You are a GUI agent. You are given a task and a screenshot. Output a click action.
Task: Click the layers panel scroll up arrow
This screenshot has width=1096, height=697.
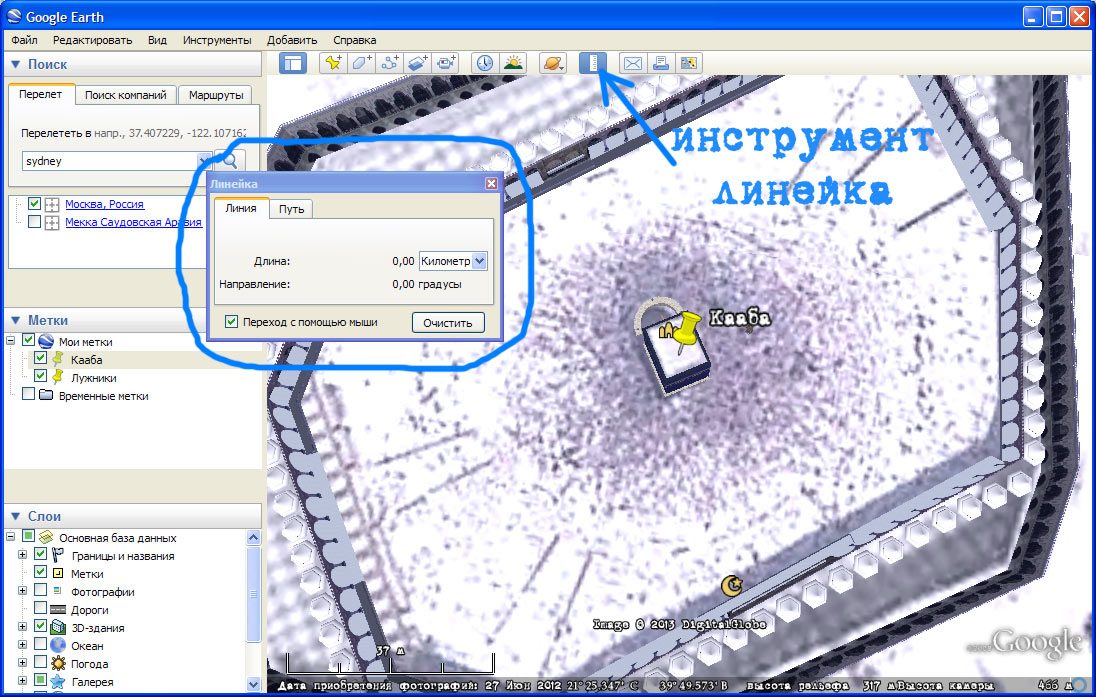(x=254, y=538)
